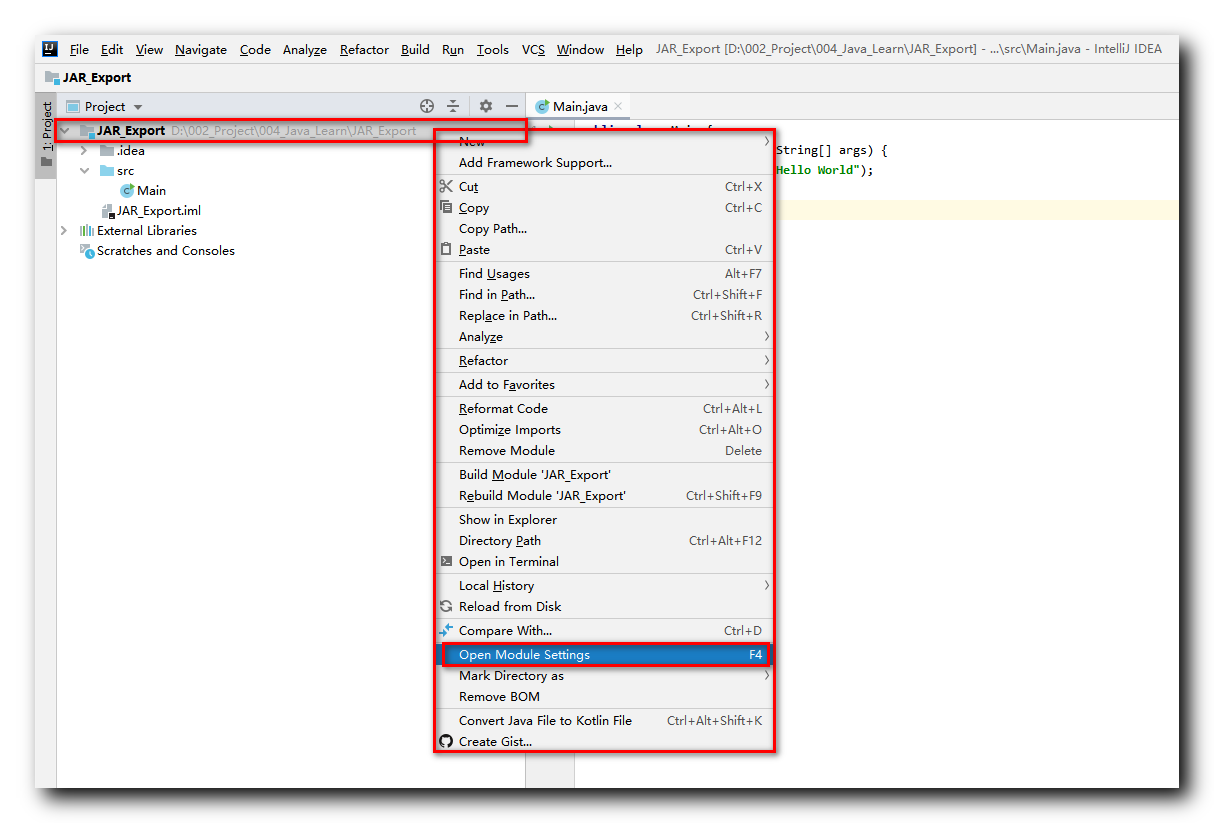The image size is (1214, 823).
Task: Open the Help menu
Action: (x=629, y=49)
